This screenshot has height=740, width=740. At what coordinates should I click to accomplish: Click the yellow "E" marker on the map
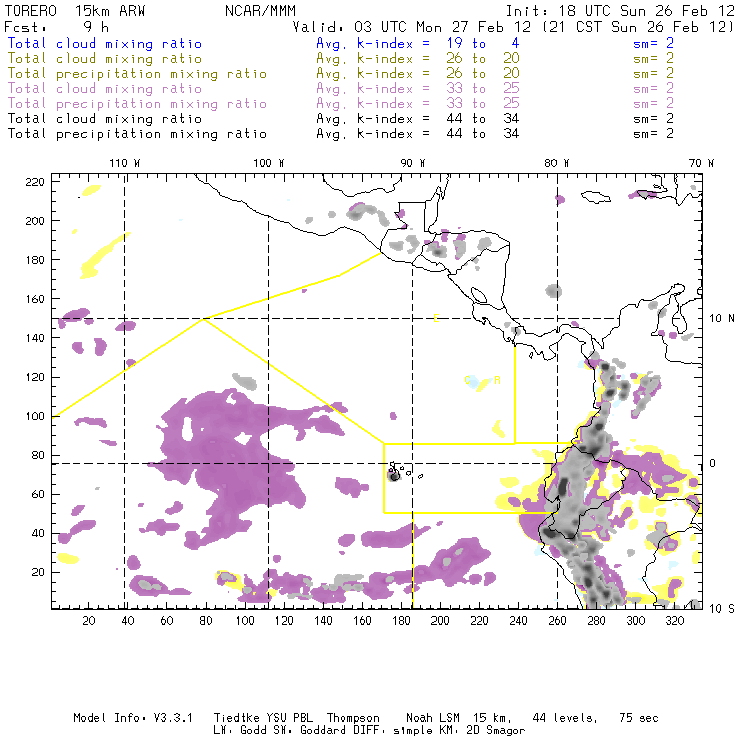(x=437, y=319)
